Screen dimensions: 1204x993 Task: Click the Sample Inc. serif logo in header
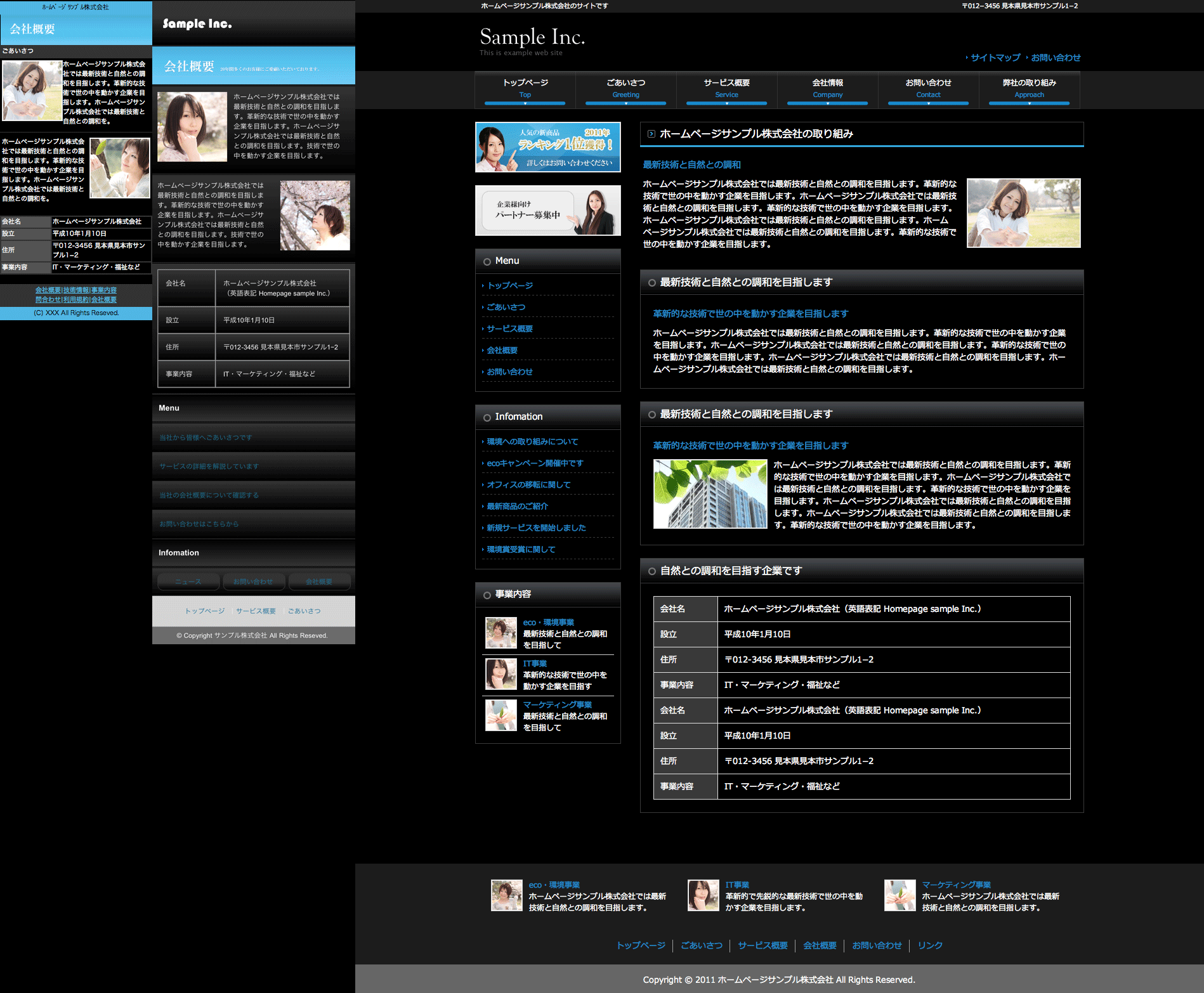[x=532, y=37]
